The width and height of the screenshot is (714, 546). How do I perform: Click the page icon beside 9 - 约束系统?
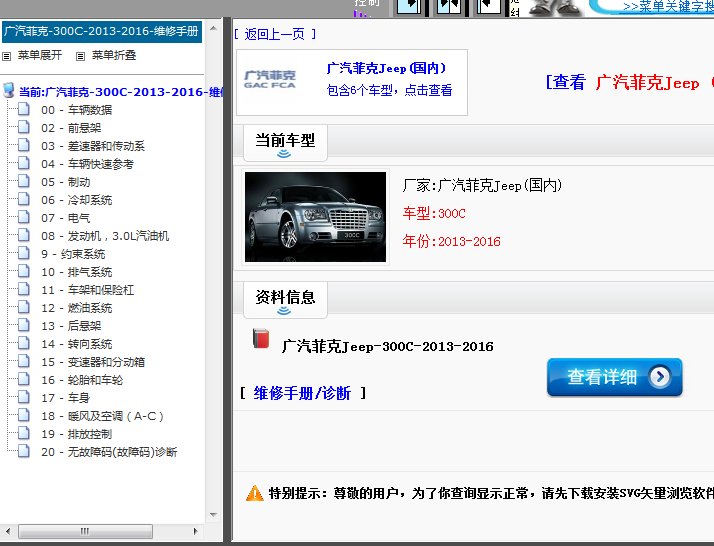[24, 253]
